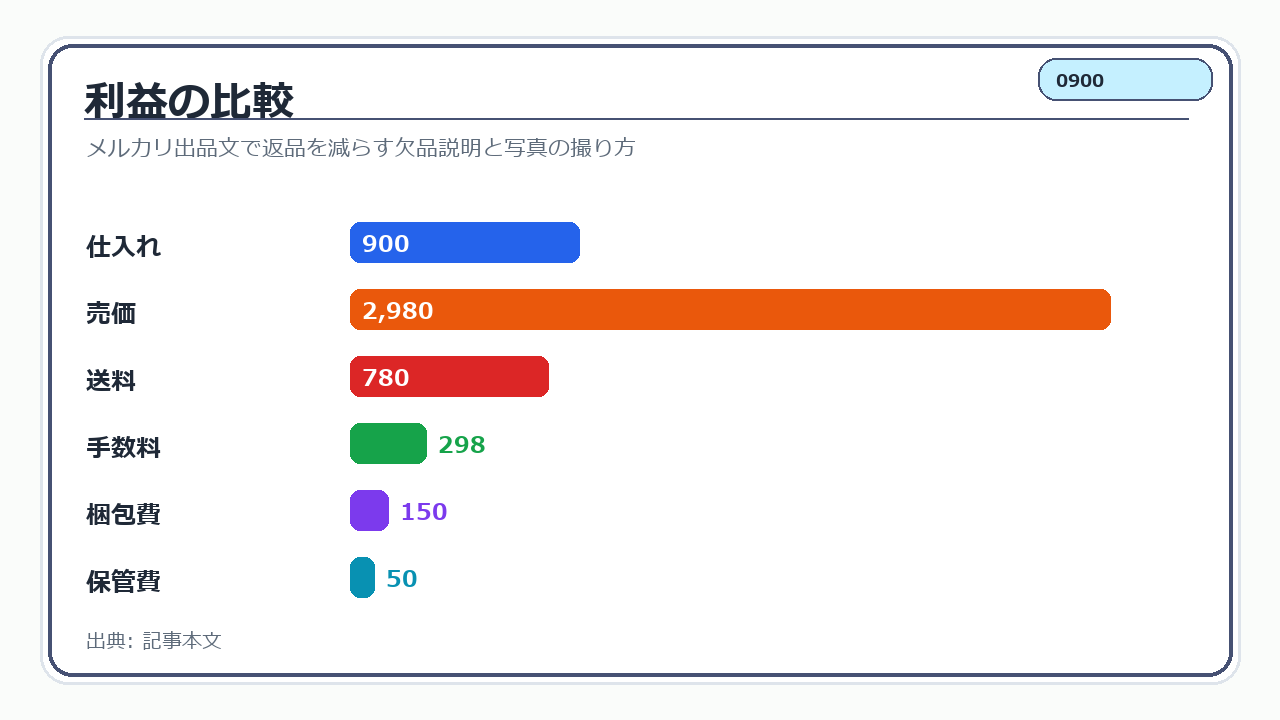
Task: Click the 梱包費 category label
Action: coord(124,515)
